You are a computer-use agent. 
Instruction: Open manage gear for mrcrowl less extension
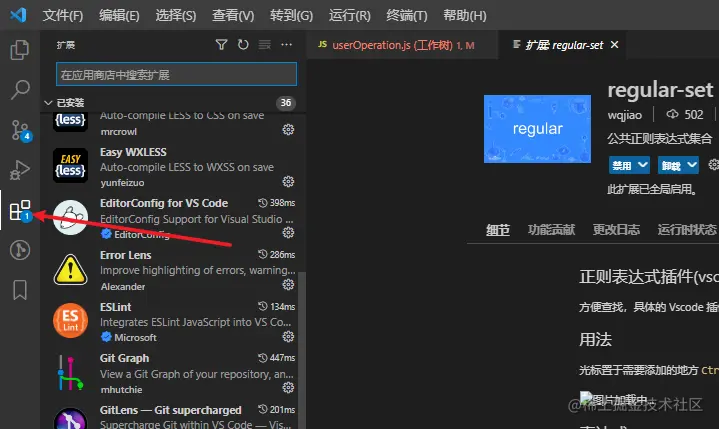tap(288, 130)
